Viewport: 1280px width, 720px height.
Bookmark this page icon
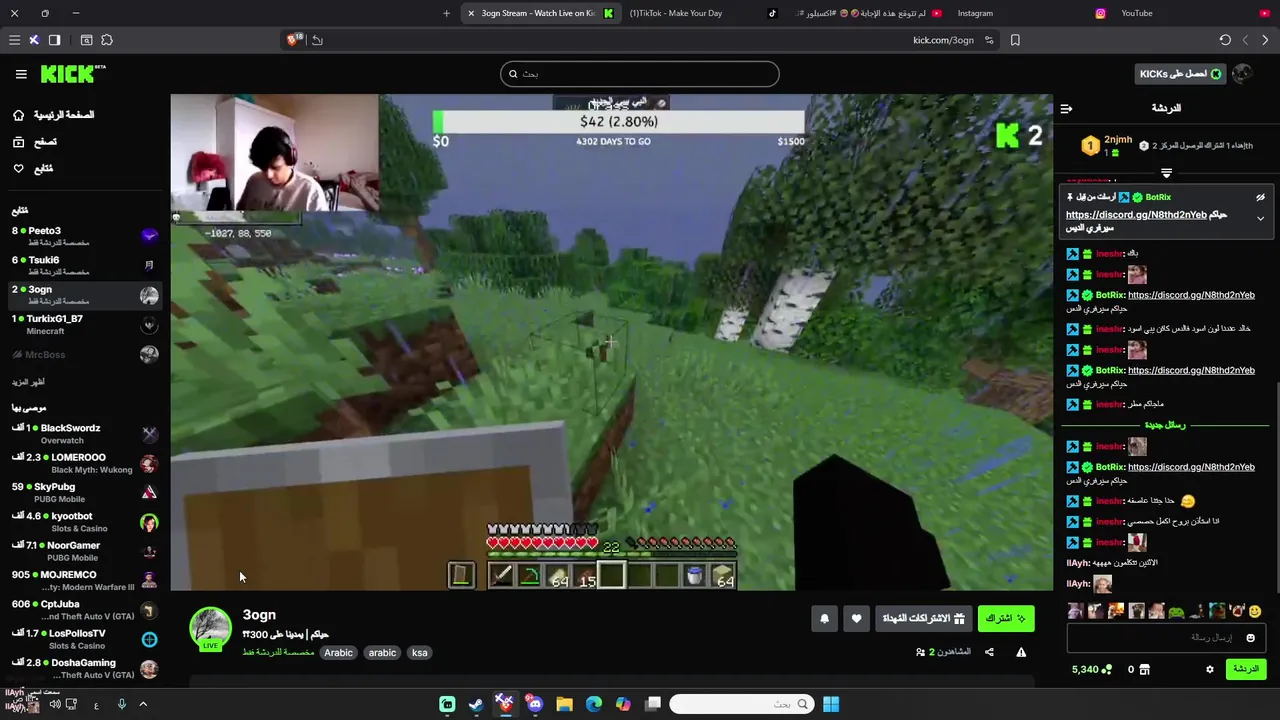point(1015,40)
